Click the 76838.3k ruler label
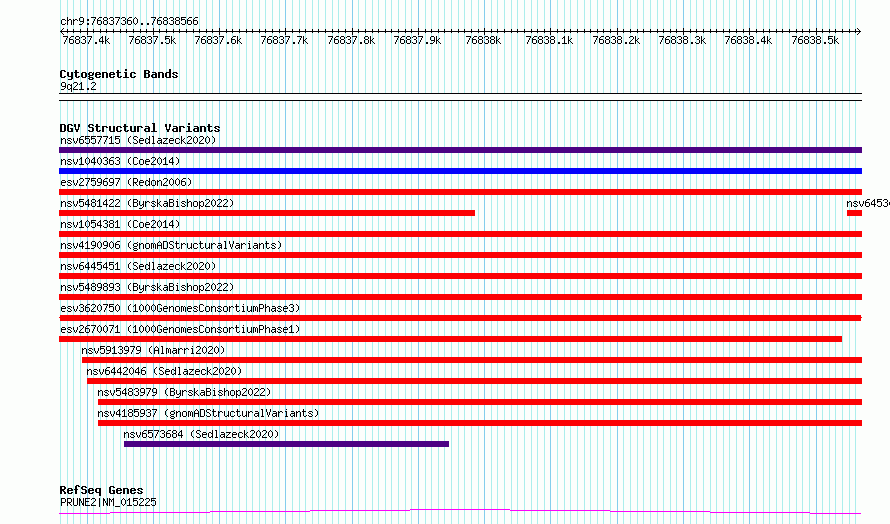The width and height of the screenshot is (890, 524). (682, 40)
